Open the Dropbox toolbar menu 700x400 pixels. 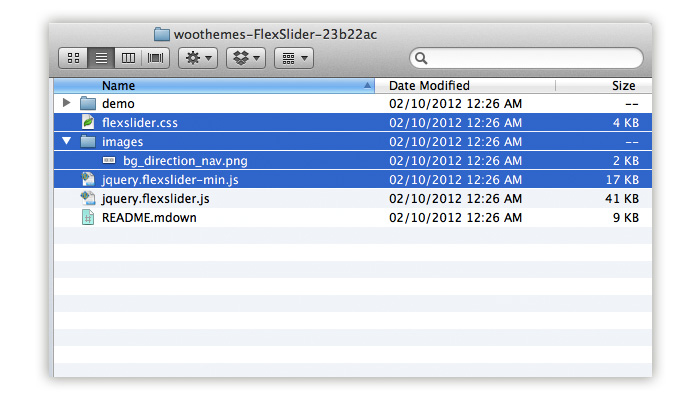tap(246, 58)
